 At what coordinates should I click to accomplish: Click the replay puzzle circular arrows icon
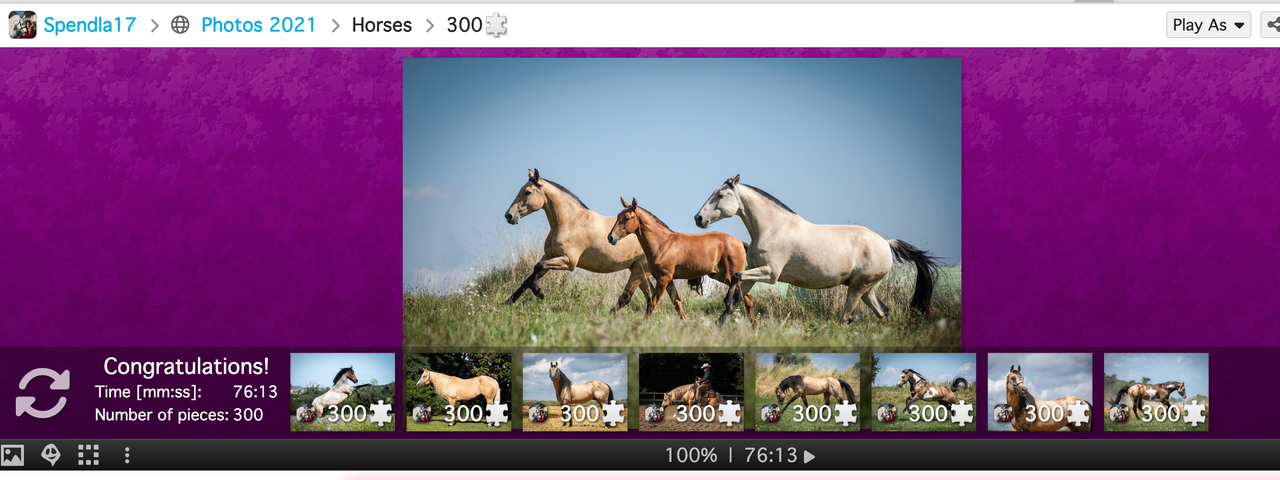point(43,393)
